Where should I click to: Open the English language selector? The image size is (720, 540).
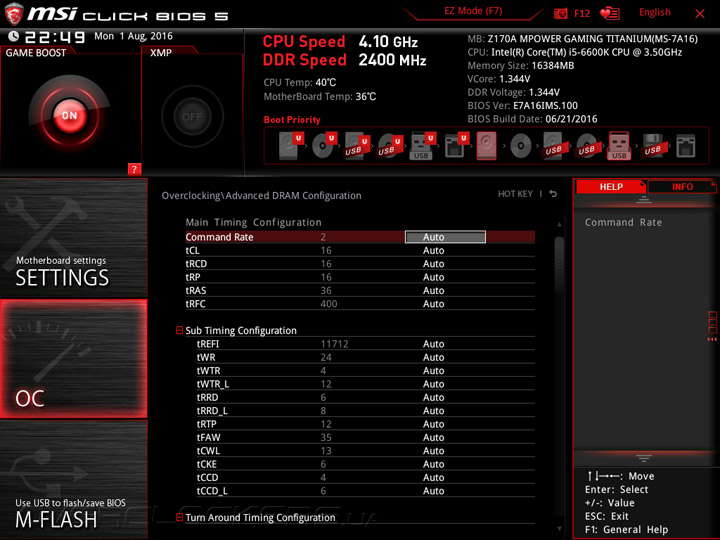pos(654,12)
